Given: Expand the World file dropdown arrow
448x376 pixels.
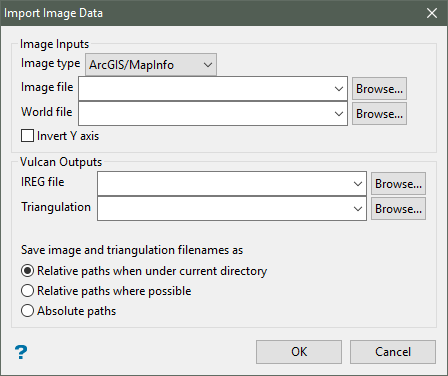Looking at the screenshot, I should coord(339,114).
